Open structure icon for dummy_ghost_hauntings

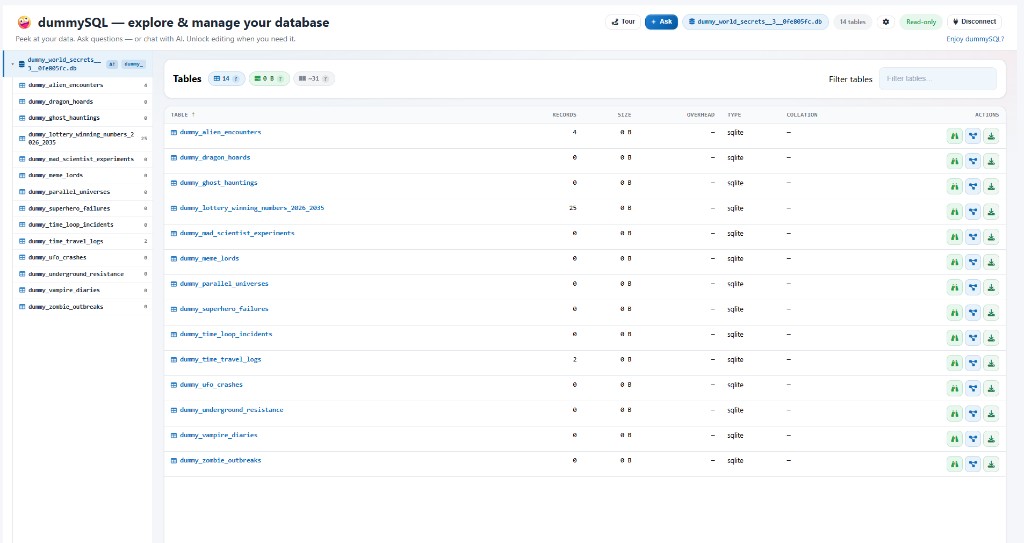(x=973, y=186)
